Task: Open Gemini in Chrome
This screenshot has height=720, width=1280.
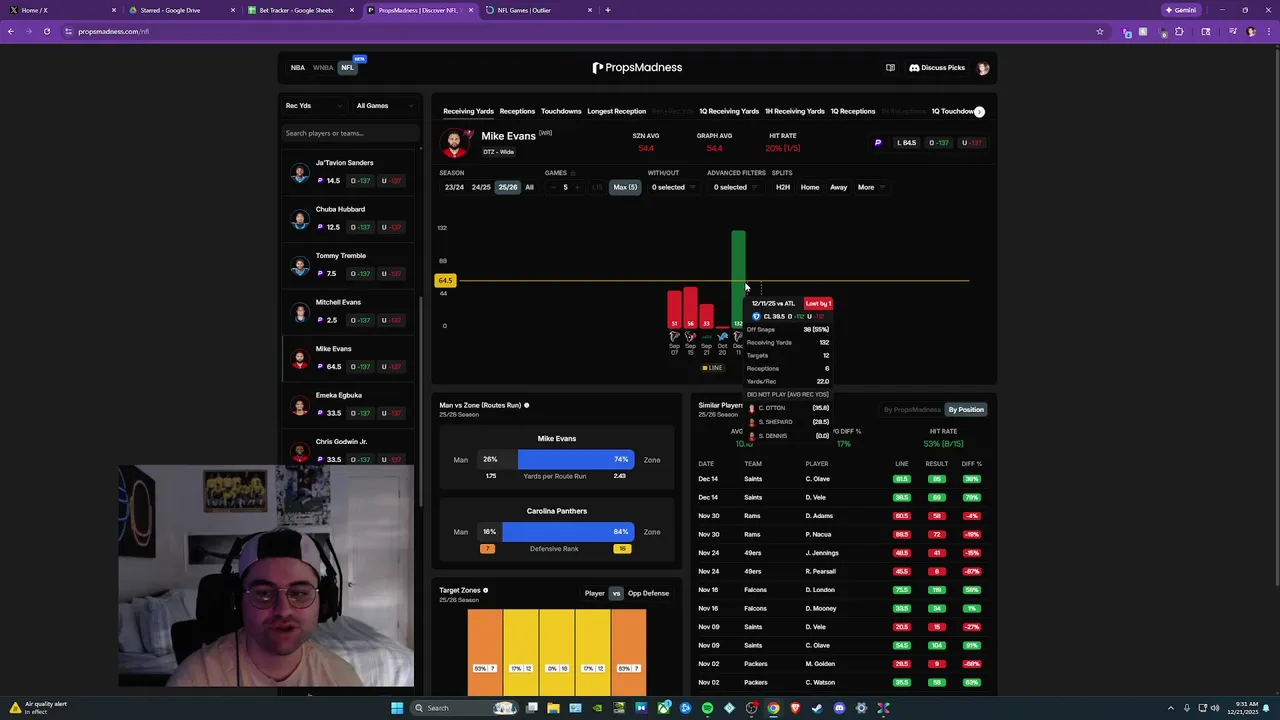Action: pyautogui.click(x=1181, y=10)
